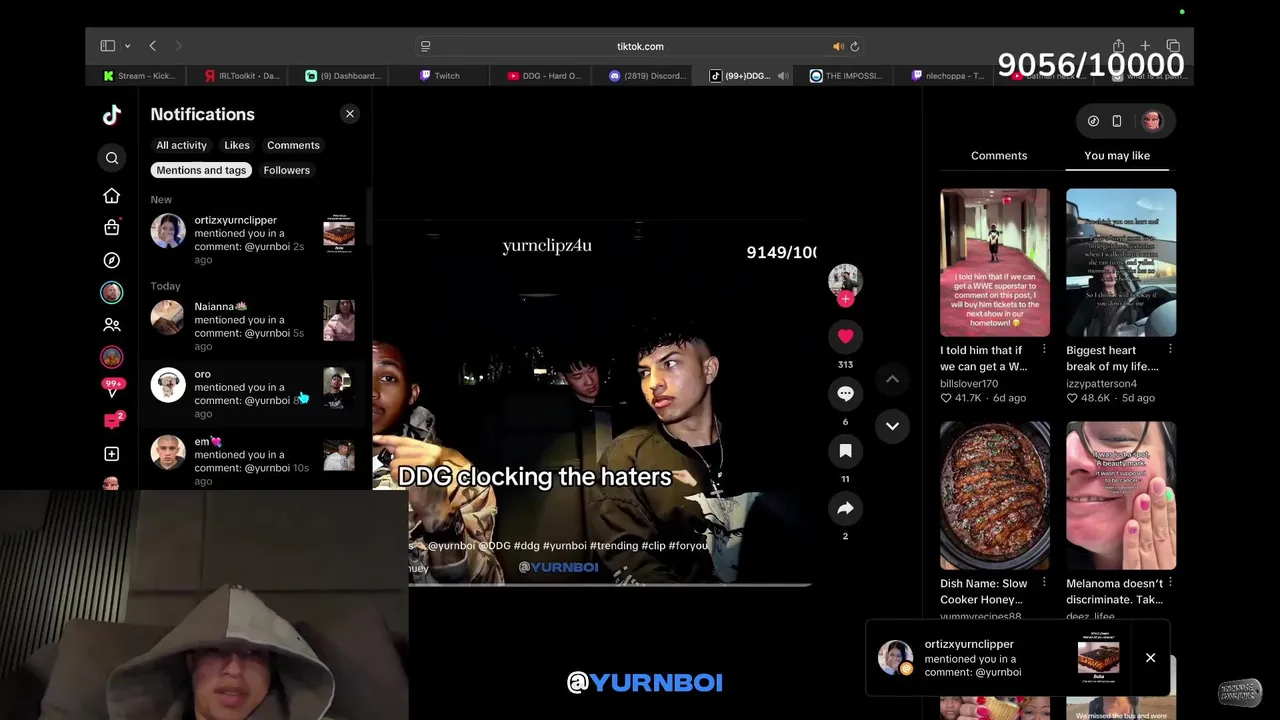
Task: Share the video with the arrow icon
Action: (845, 508)
